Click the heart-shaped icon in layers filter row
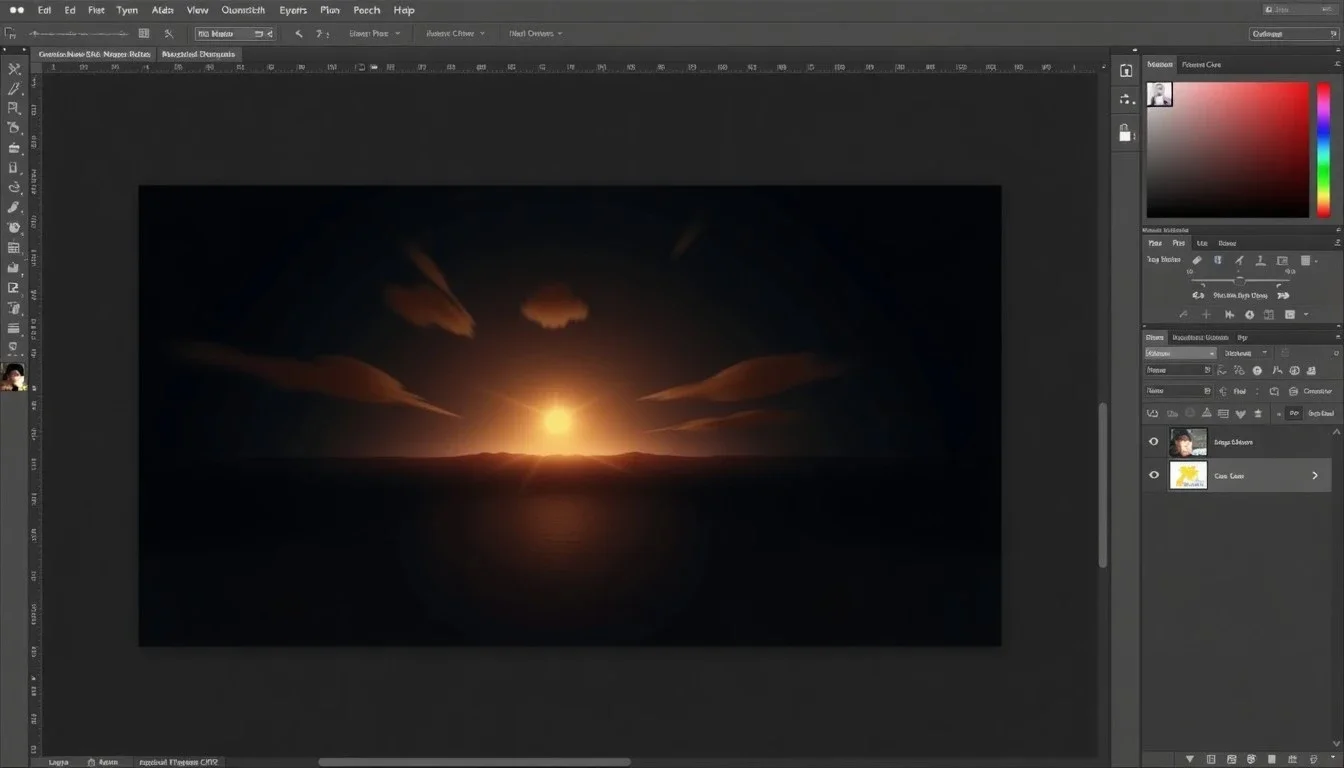This screenshot has width=1344, height=768. coord(1241,413)
